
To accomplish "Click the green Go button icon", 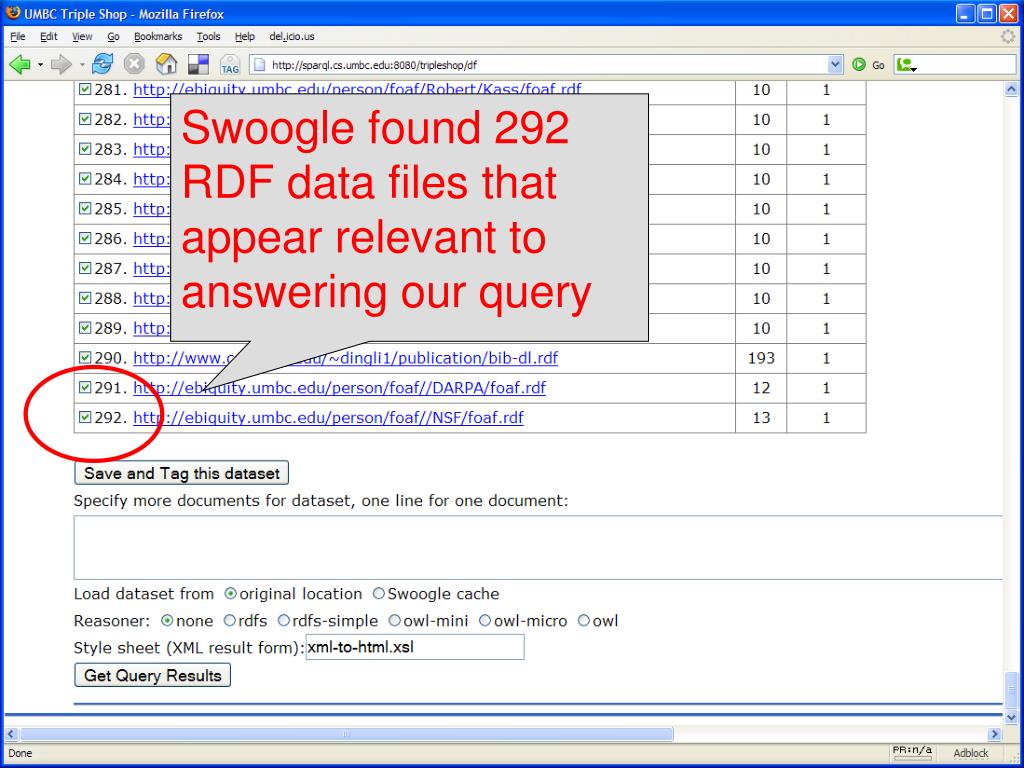I will pyautogui.click(x=859, y=65).
